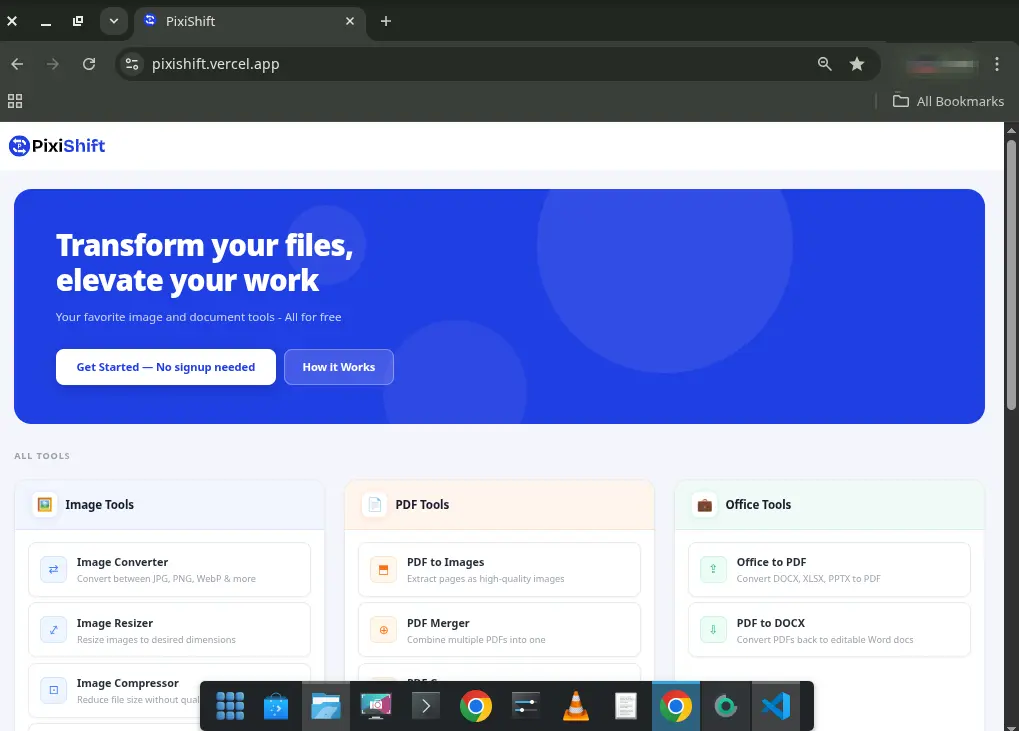Open the settings sliders app in dock
The image size is (1019, 731).
(x=525, y=706)
